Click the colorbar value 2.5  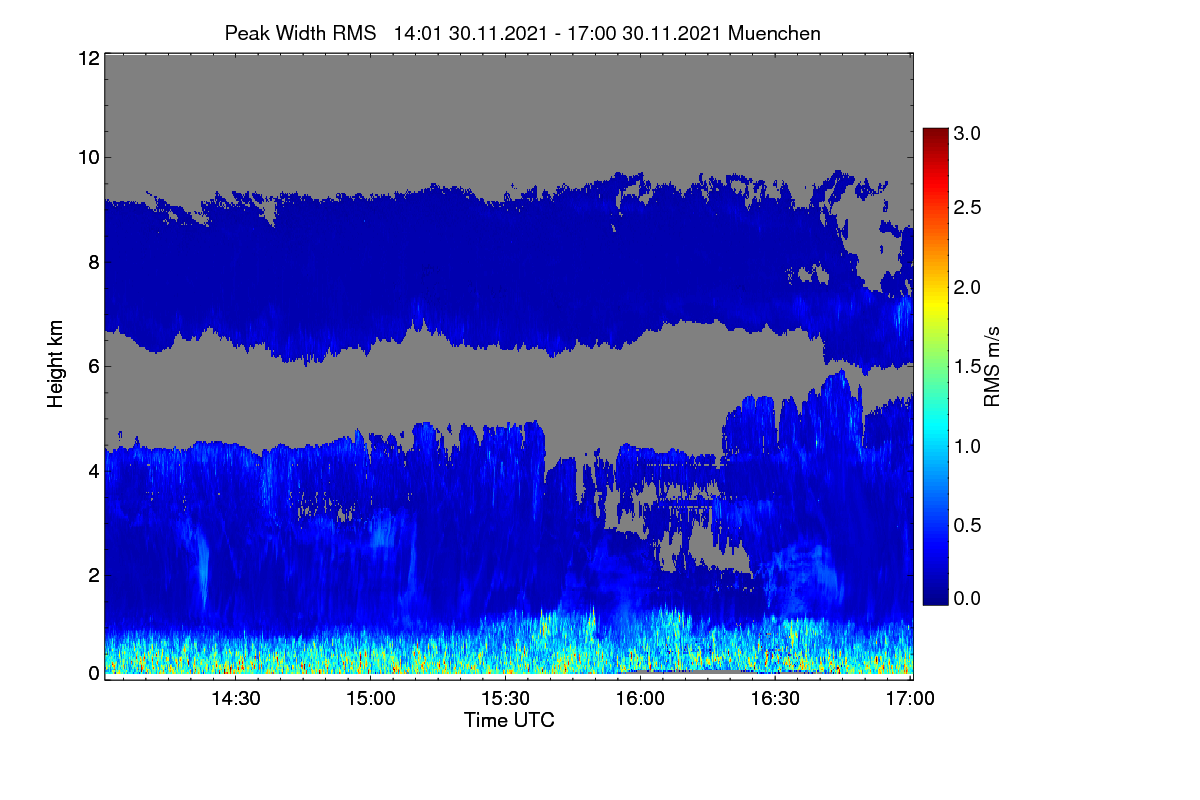967,207
